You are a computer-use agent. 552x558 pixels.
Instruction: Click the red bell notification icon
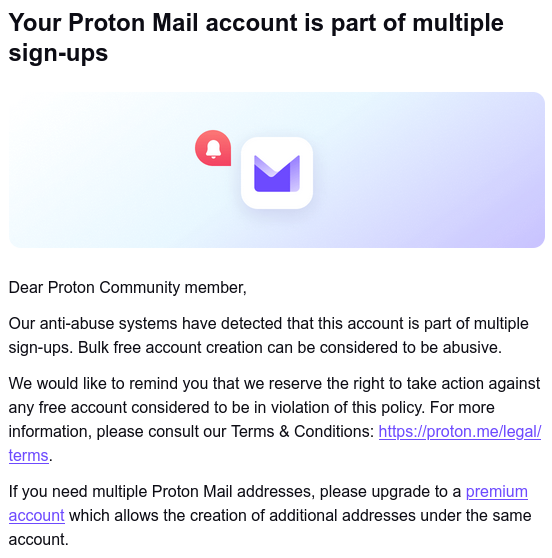click(213, 148)
